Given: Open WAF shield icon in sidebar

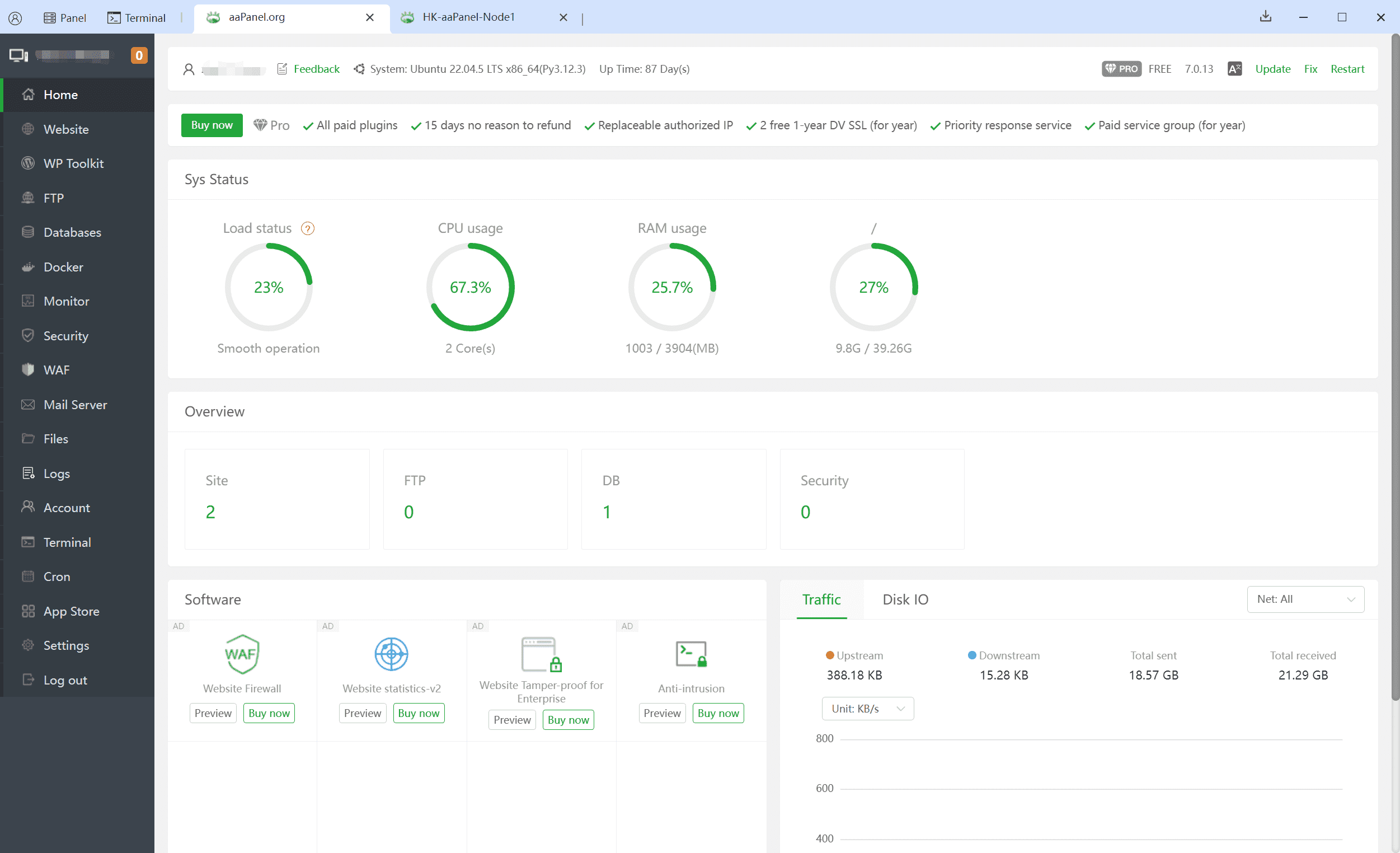Looking at the screenshot, I should (28, 370).
